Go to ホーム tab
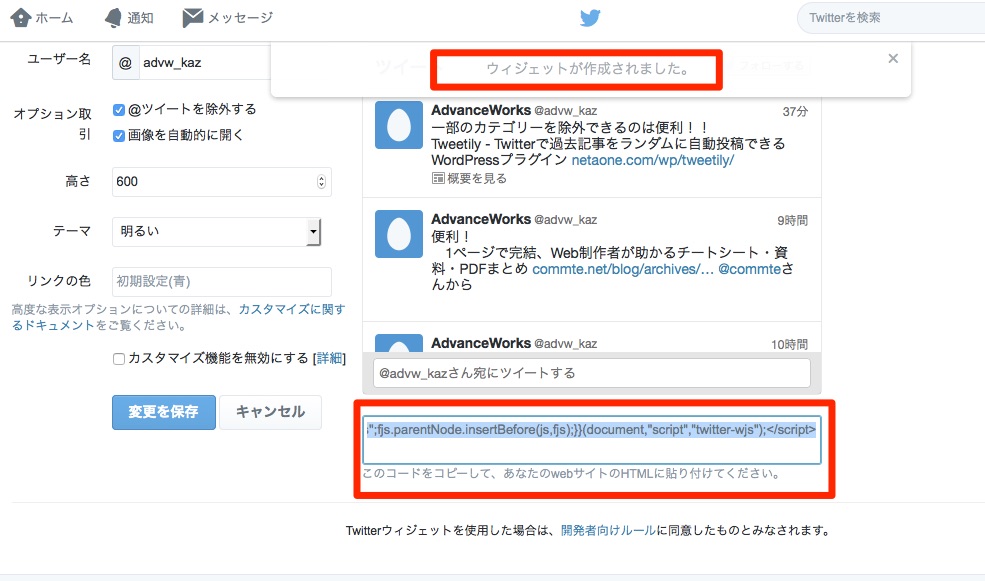 41,18
